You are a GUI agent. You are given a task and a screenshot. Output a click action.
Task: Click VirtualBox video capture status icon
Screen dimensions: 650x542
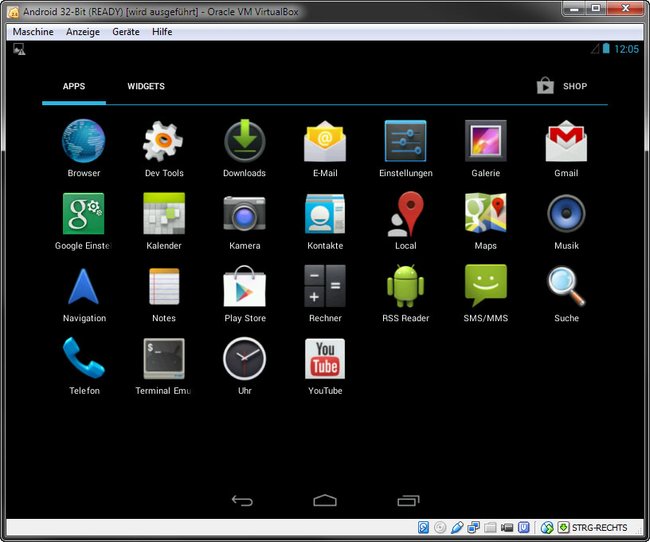[507, 527]
